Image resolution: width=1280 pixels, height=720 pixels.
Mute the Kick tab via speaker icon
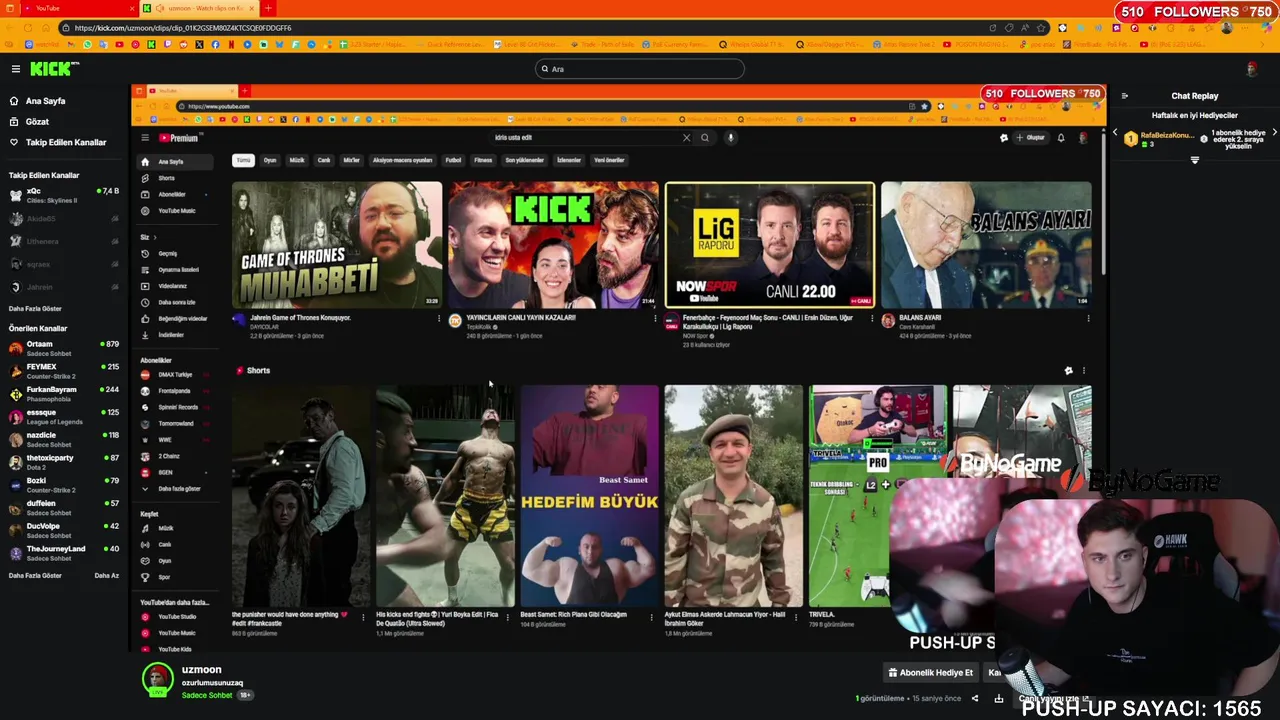[x=160, y=8]
